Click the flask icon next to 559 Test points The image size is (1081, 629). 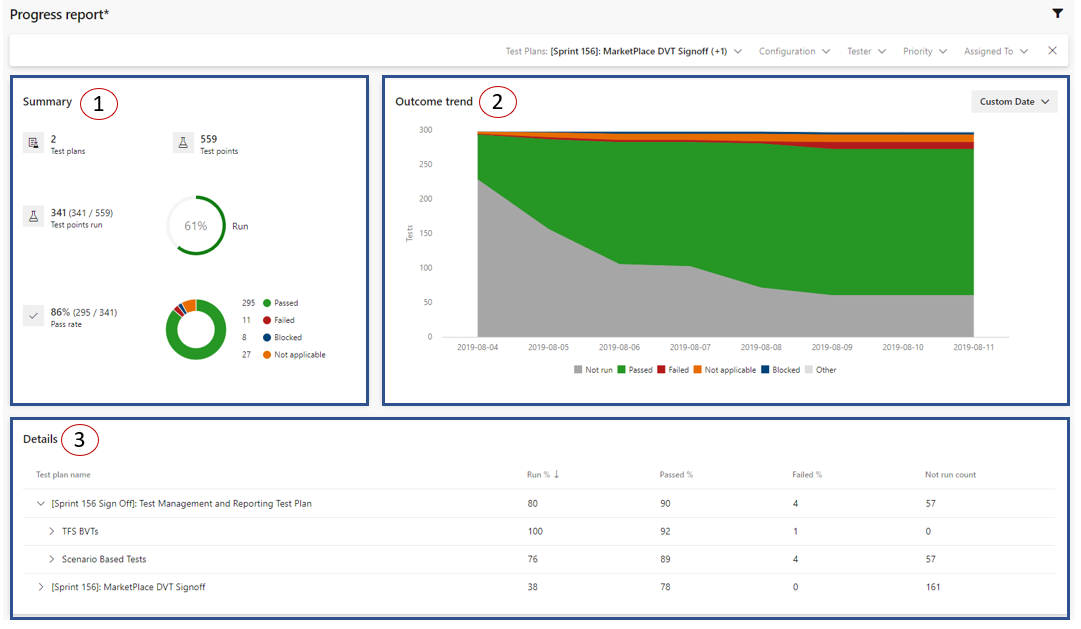tap(183, 142)
